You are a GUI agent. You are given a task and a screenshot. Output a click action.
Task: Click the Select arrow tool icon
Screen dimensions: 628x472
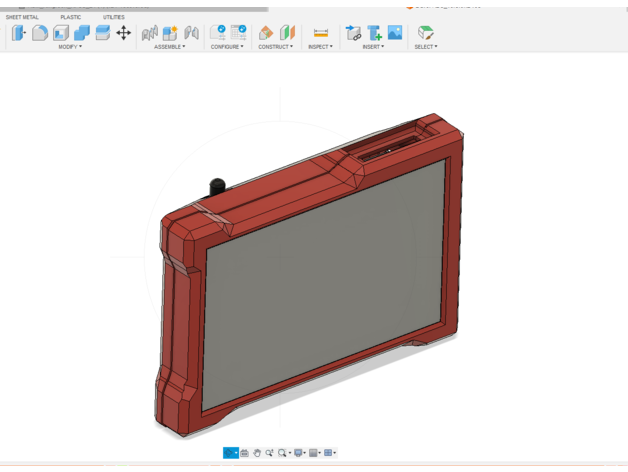point(426,33)
